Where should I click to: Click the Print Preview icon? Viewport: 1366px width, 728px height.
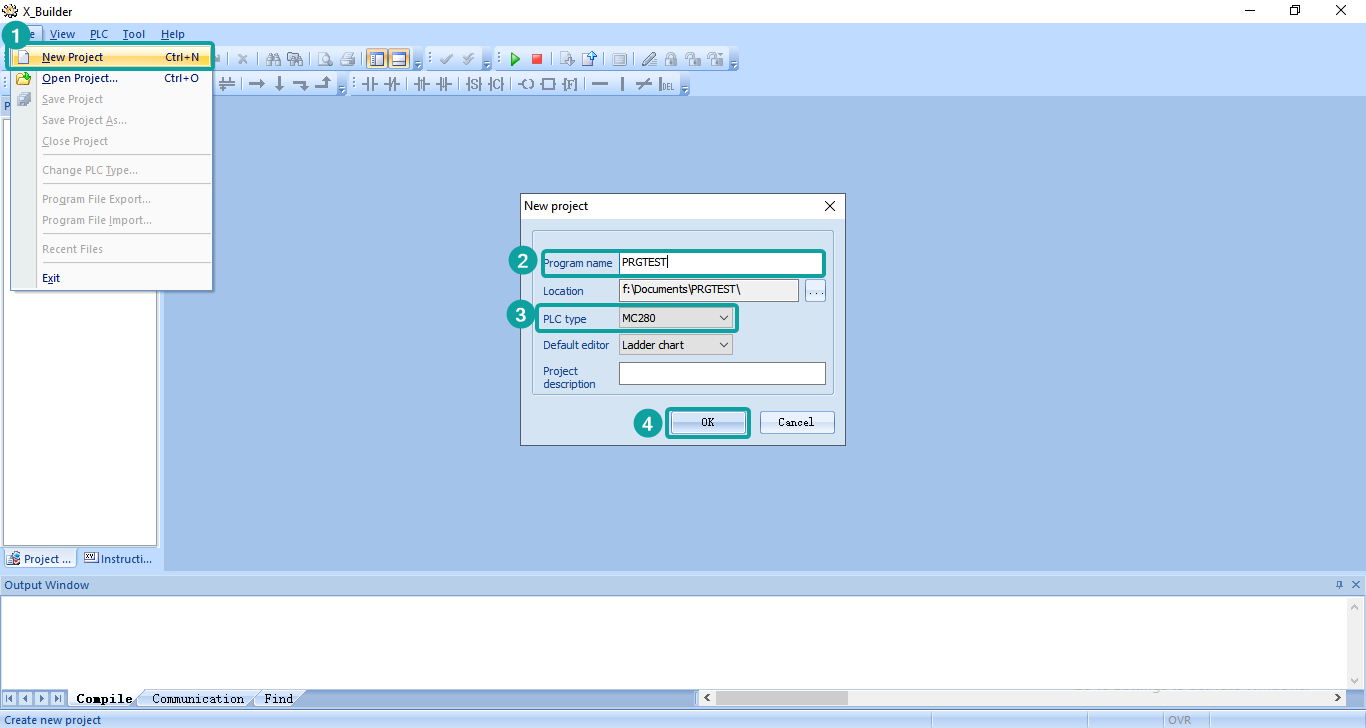[x=325, y=59]
